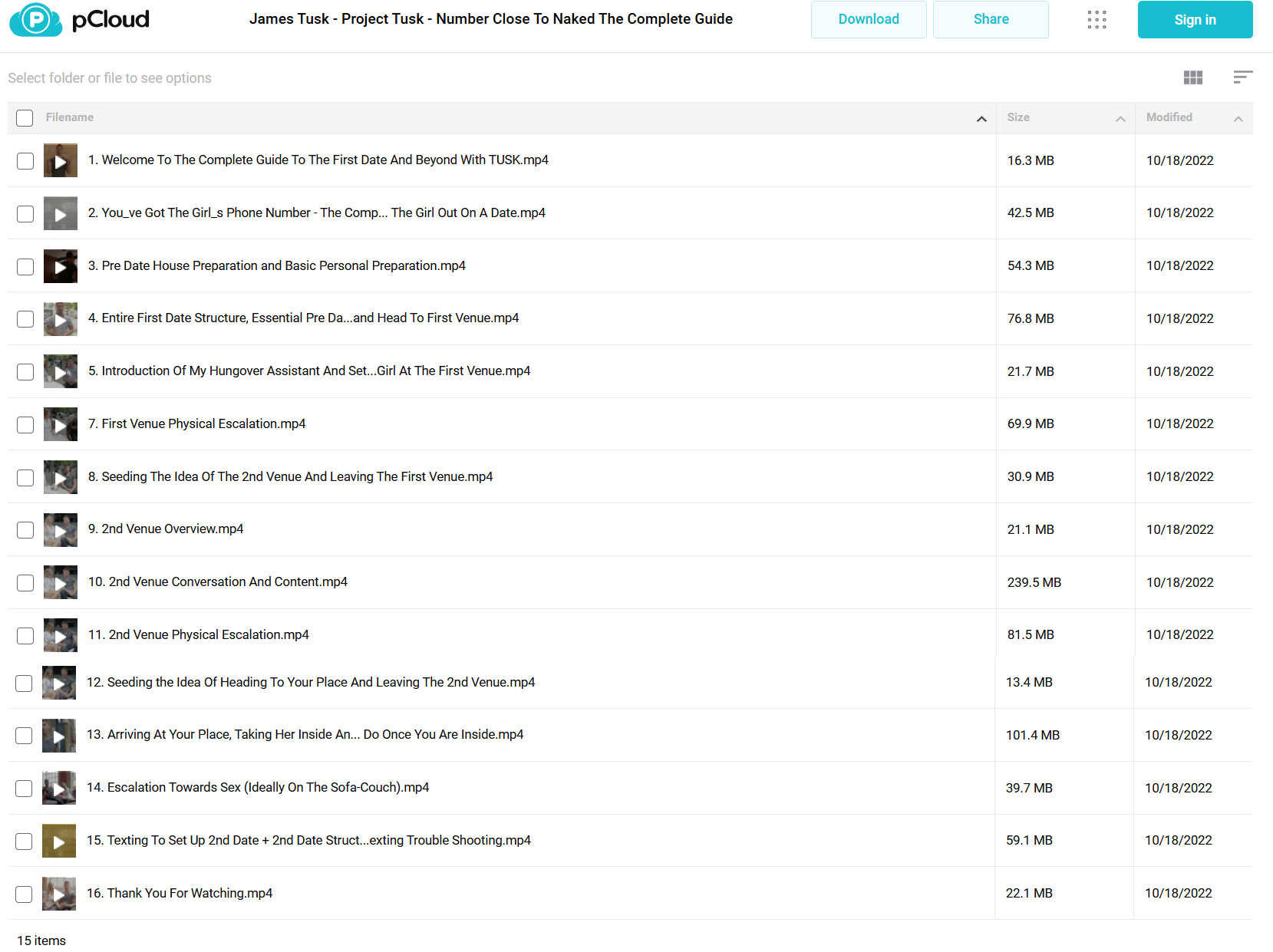The image size is (1273, 952).
Task: Play video 10. 2nd Venue Conversation And Content
Action: click(61, 582)
